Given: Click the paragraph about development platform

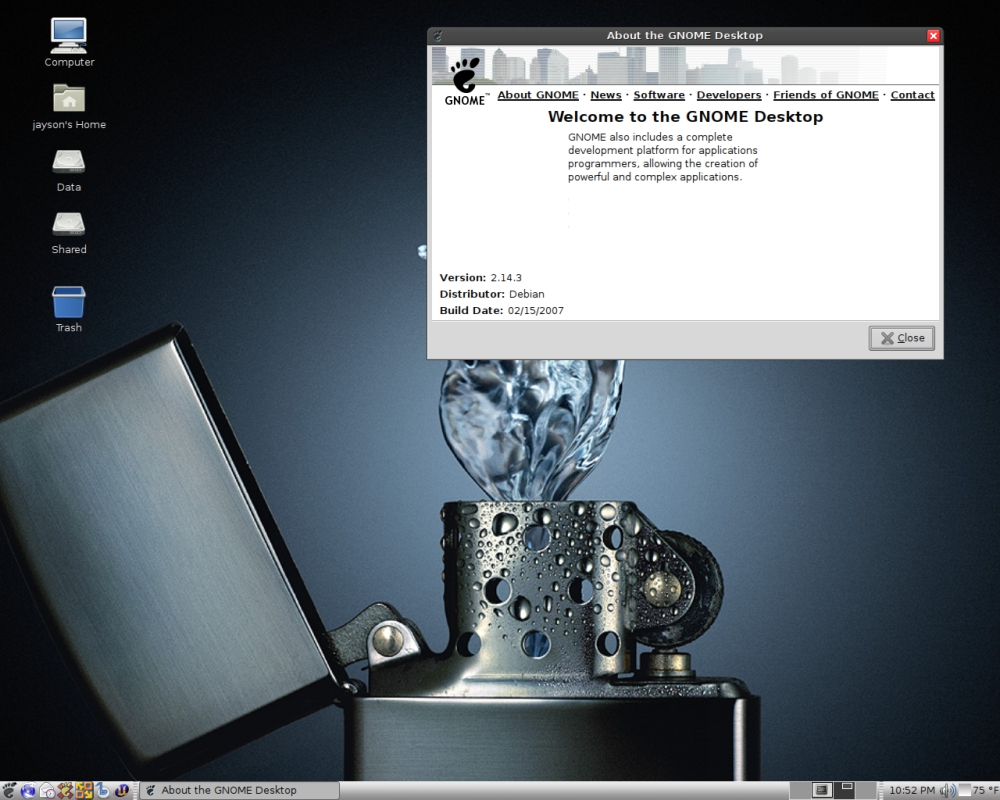Looking at the screenshot, I should 663,157.
